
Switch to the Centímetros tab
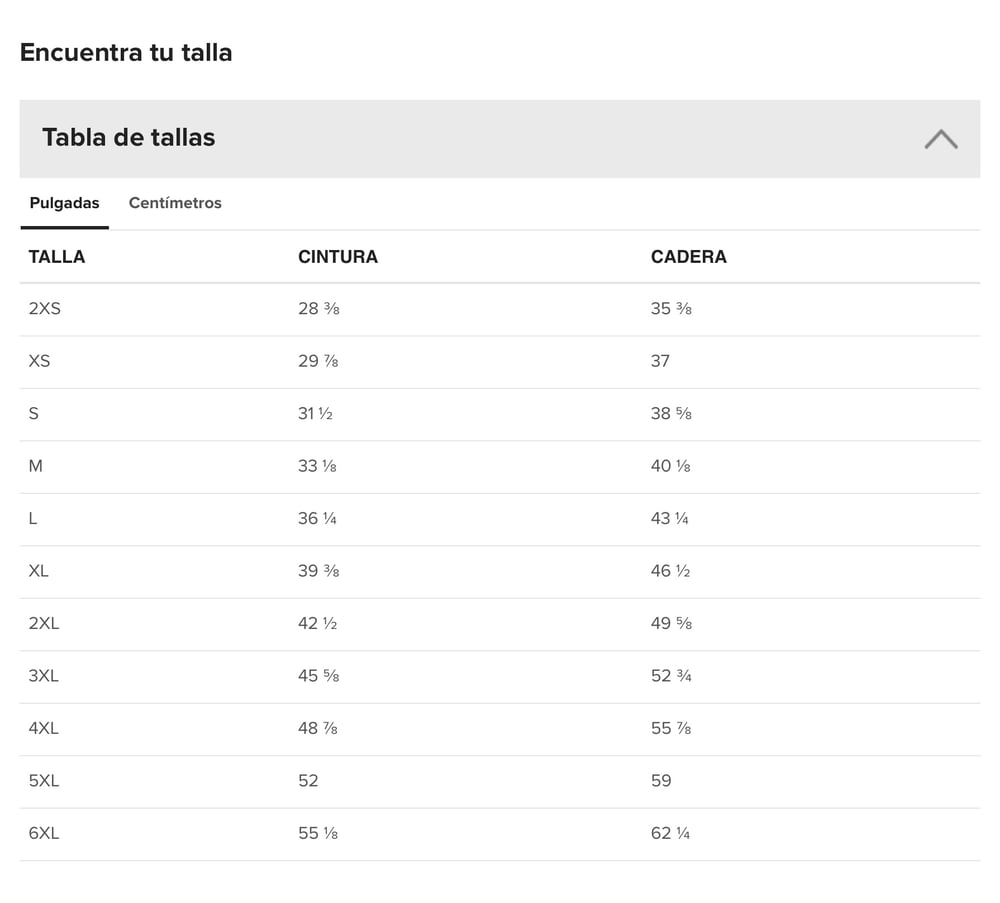click(175, 203)
